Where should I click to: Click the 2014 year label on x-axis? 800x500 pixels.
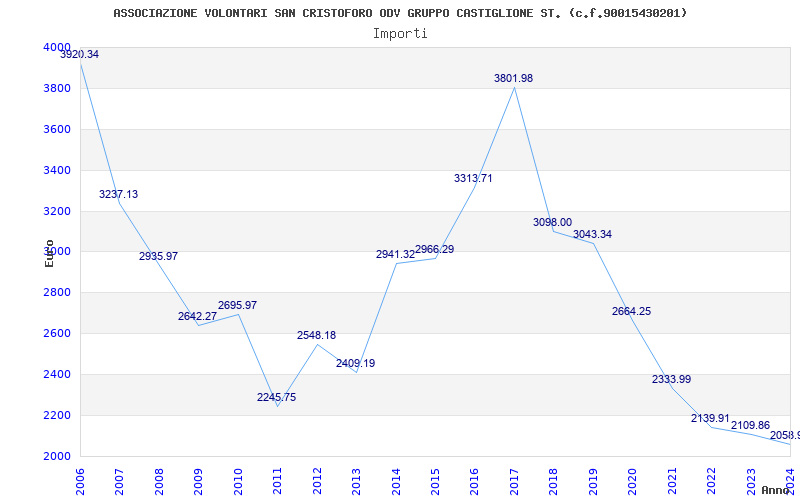pos(396,481)
